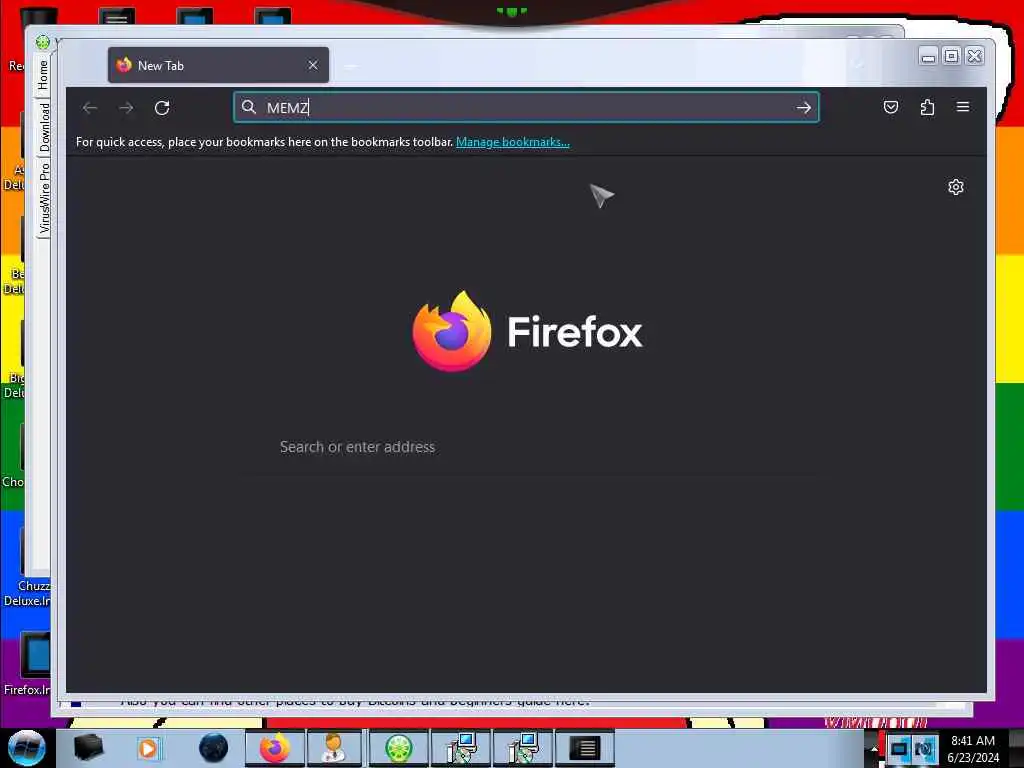Maximize the Firefox window
1024x768 pixels.
coord(952,56)
